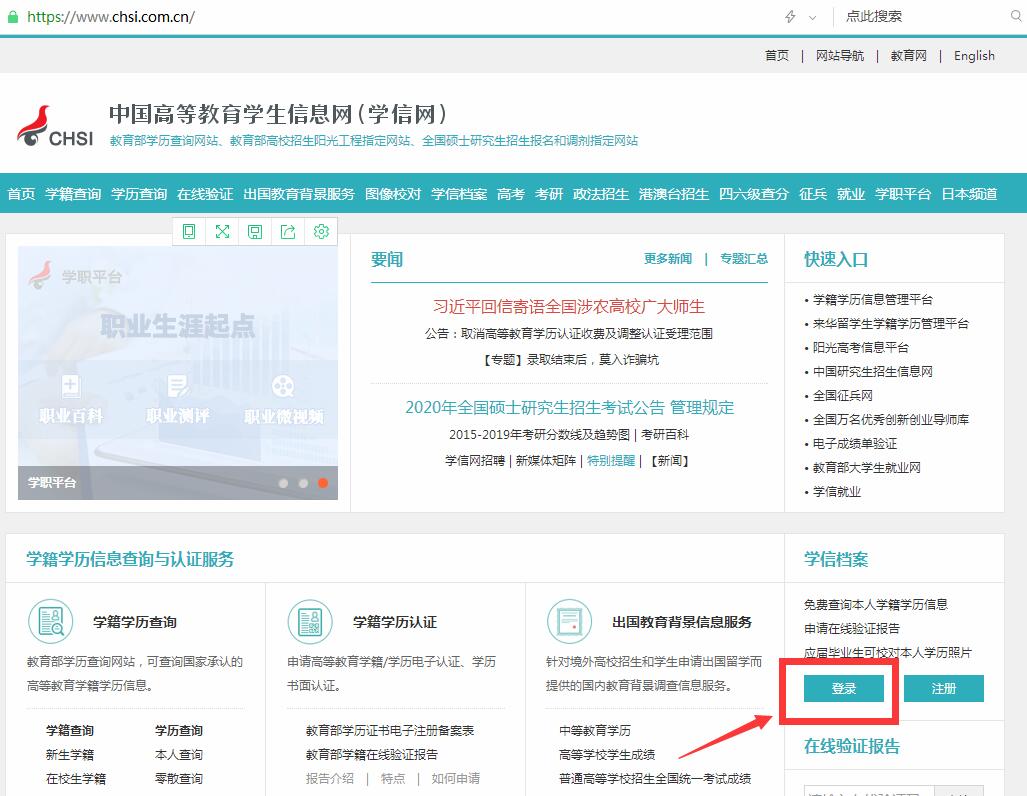Select the orange active carousel dot
The image size is (1027, 796).
pyautogui.click(x=323, y=483)
